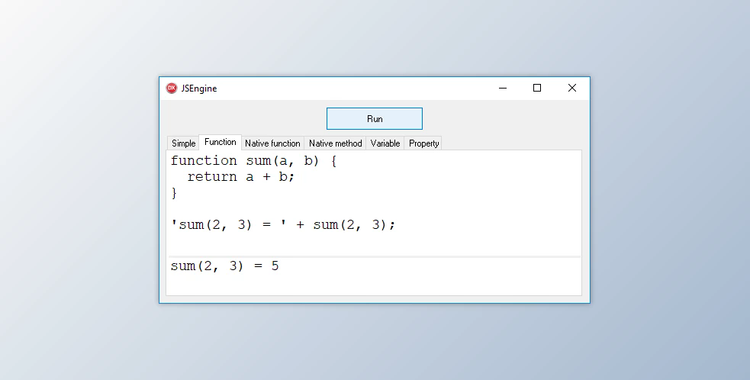Minimize the JSEngine window
The width and height of the screenshot is (750, 380).
click(503, 88)
